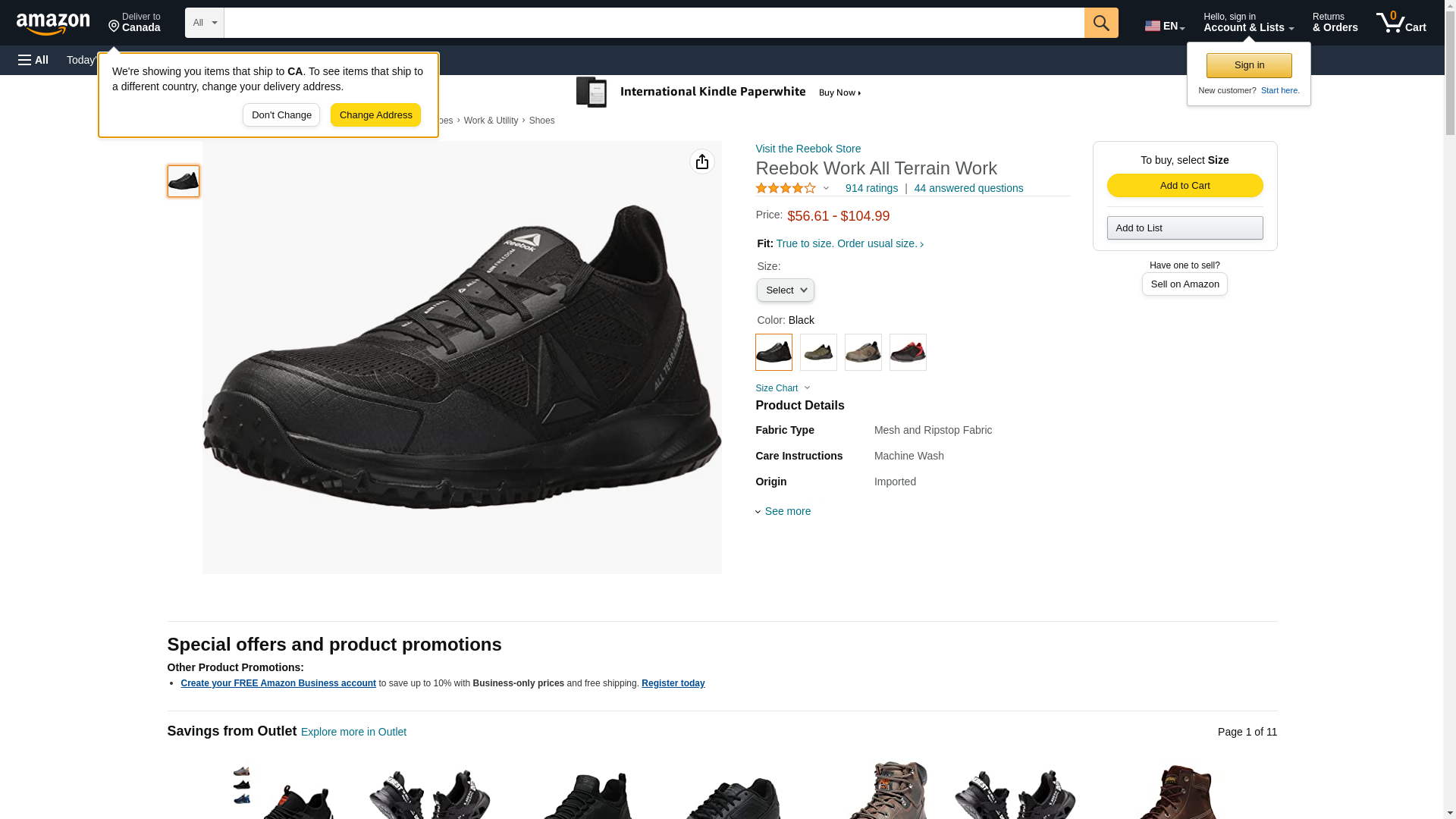Open the All hamburger menu
Screen dimensions: 1456x819
click(x=33, y=60)
